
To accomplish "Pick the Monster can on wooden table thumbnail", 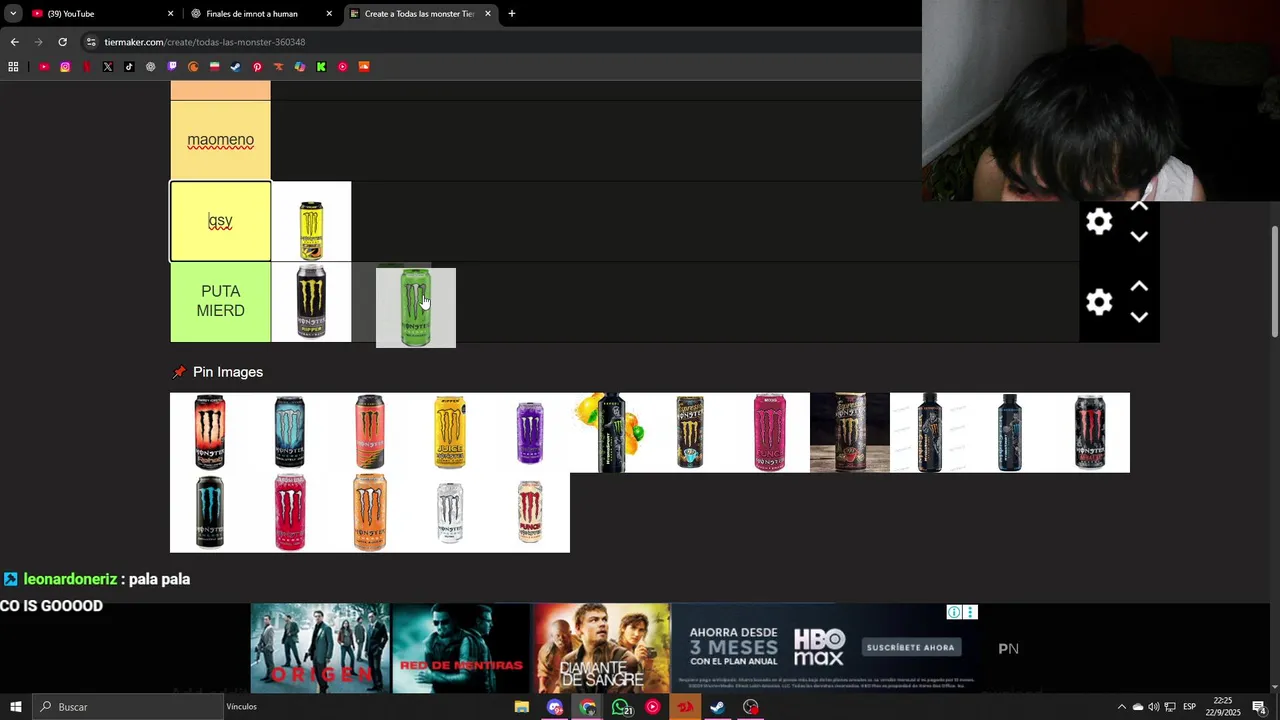I will pyautogui.click(x=850, y=432).
